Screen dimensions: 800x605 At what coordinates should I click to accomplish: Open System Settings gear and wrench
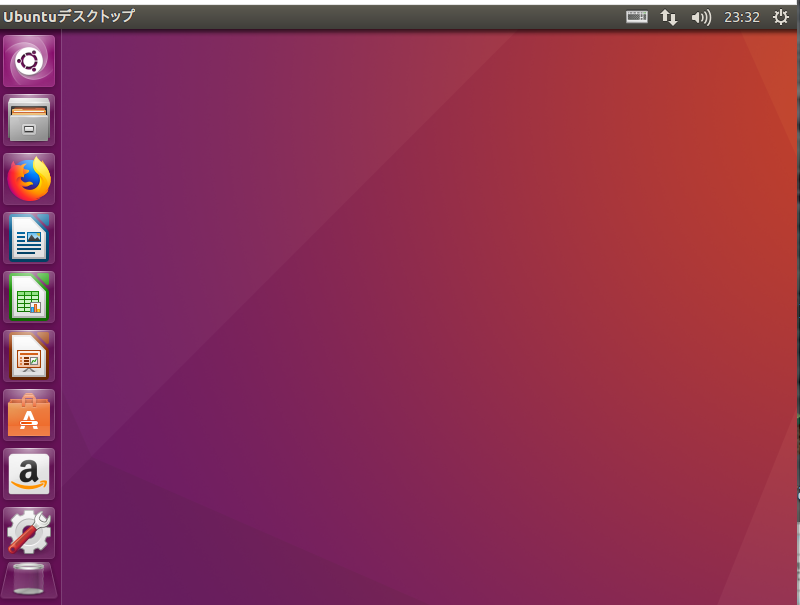(x=29, y=533)
